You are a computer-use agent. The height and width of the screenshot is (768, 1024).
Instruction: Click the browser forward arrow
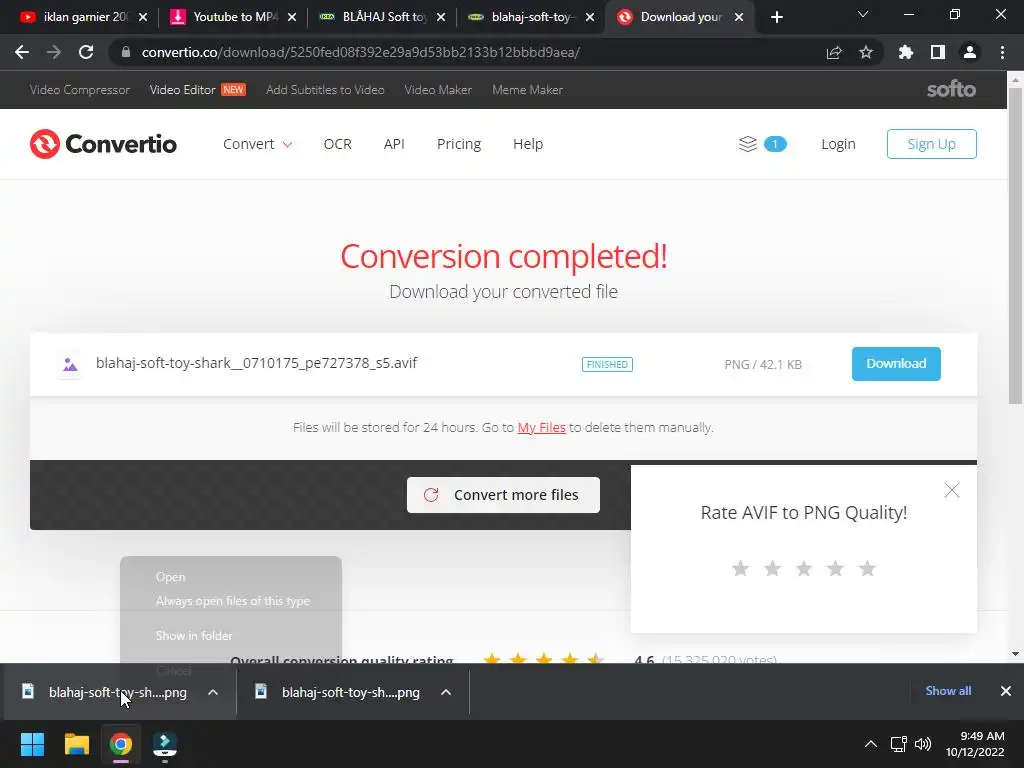click(54, 52)
